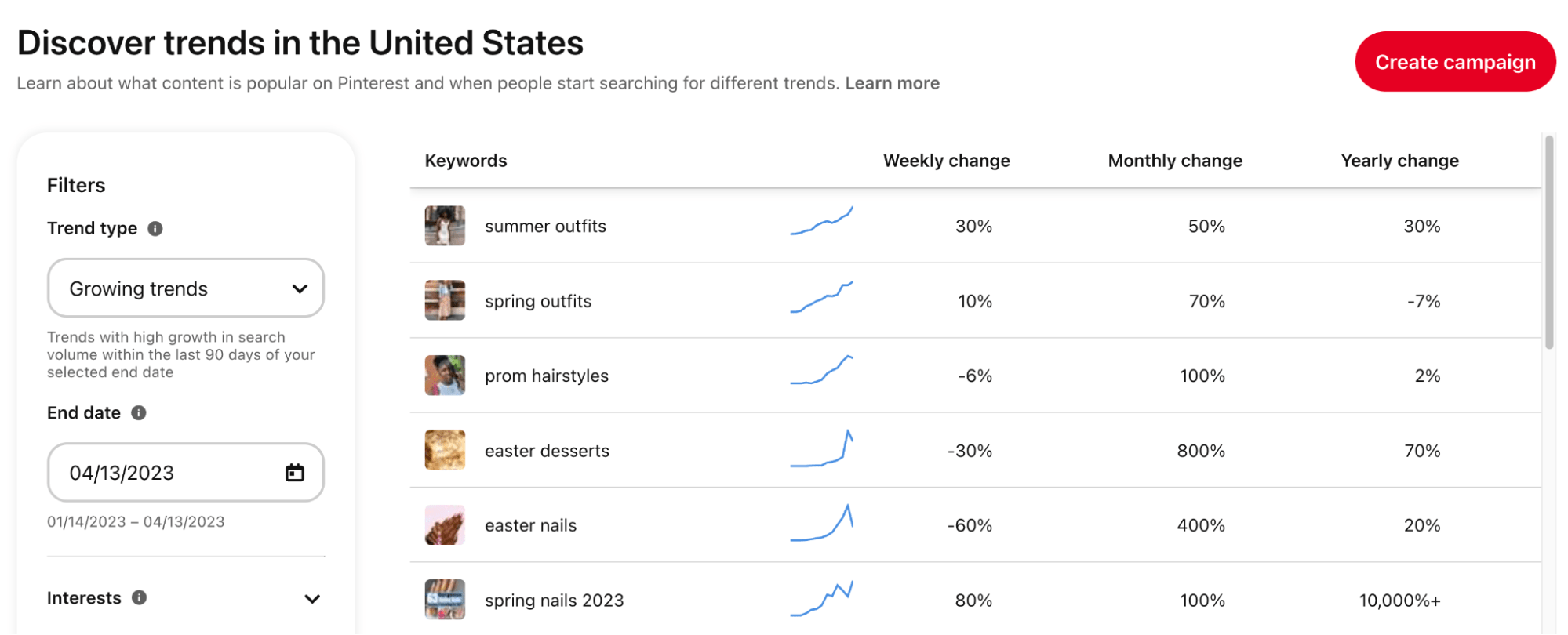Click the info icon beside Interests
This screenshot has width=1568, height=635.
tap(140, 598)
